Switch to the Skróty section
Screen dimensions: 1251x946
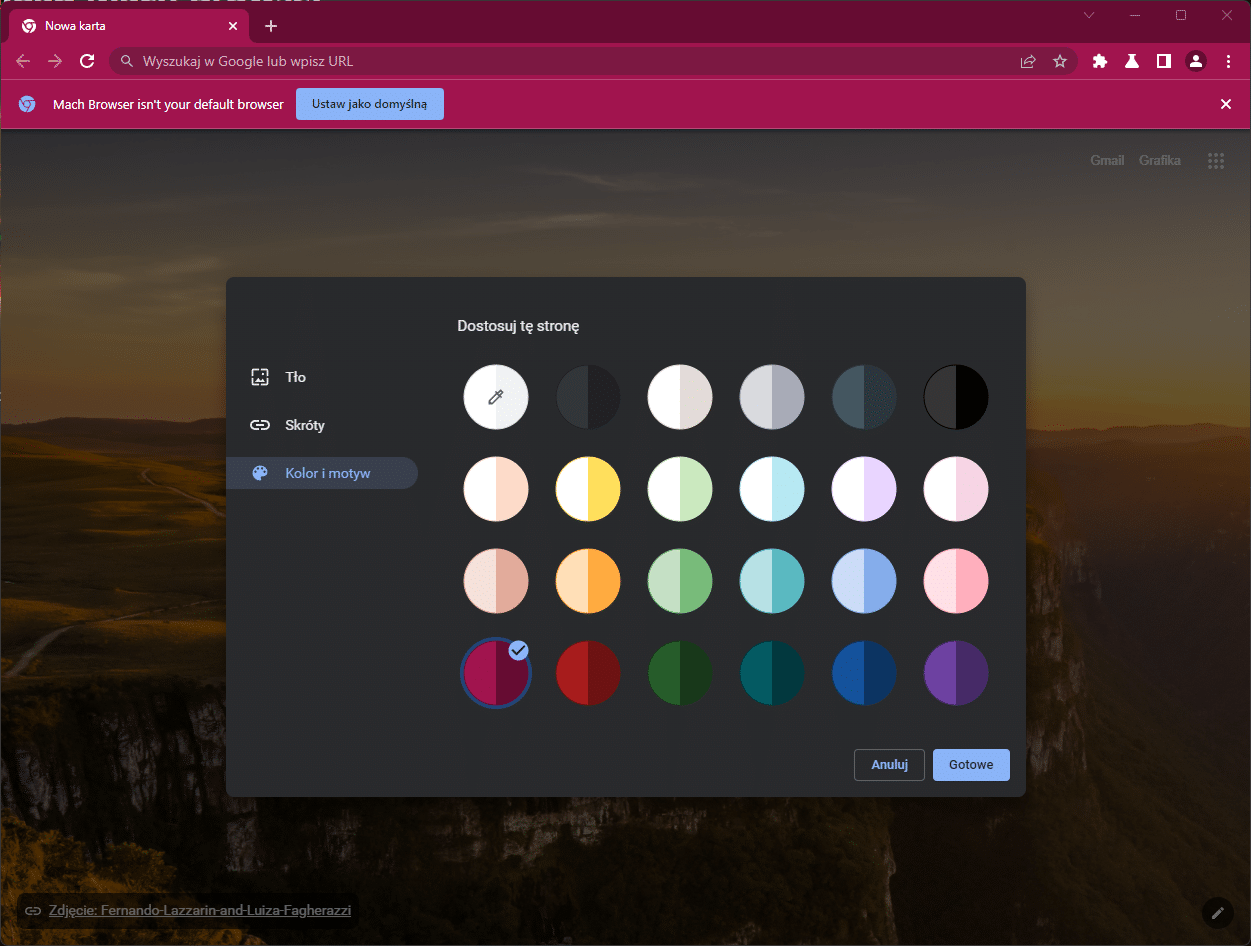[x=303, y=425]
